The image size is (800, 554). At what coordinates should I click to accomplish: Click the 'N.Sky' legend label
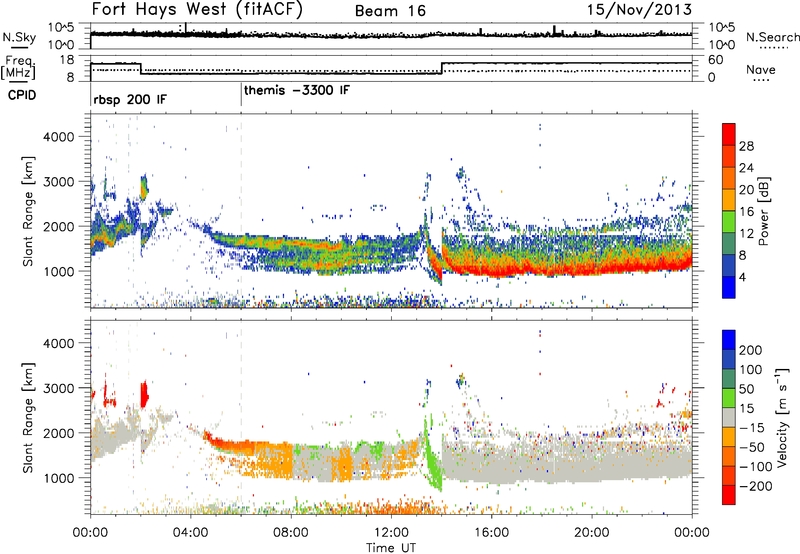pos(19,37)
